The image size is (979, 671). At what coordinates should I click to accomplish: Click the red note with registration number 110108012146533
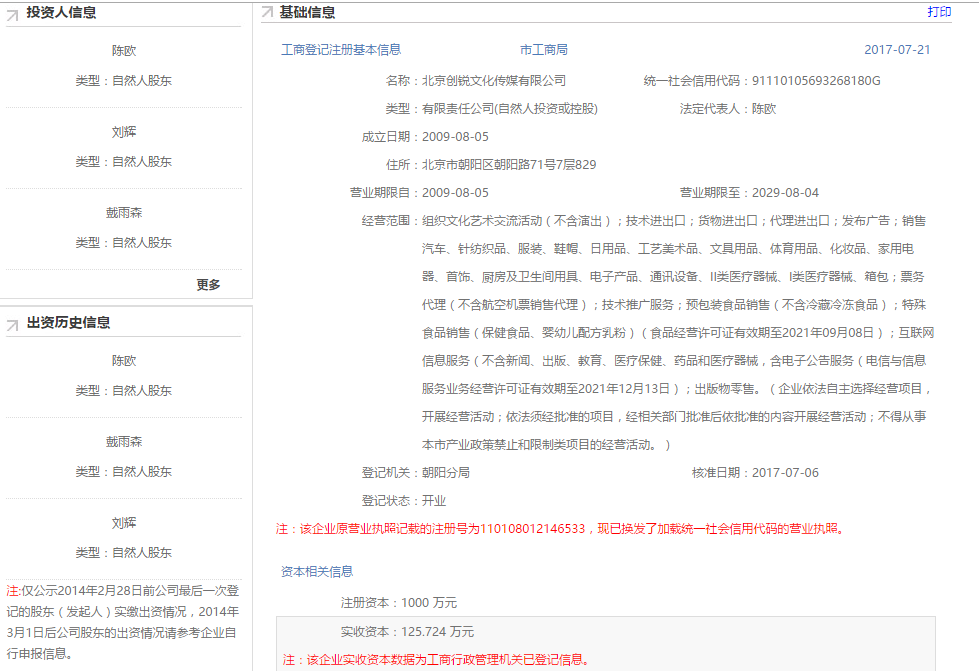tap(561, 529)
